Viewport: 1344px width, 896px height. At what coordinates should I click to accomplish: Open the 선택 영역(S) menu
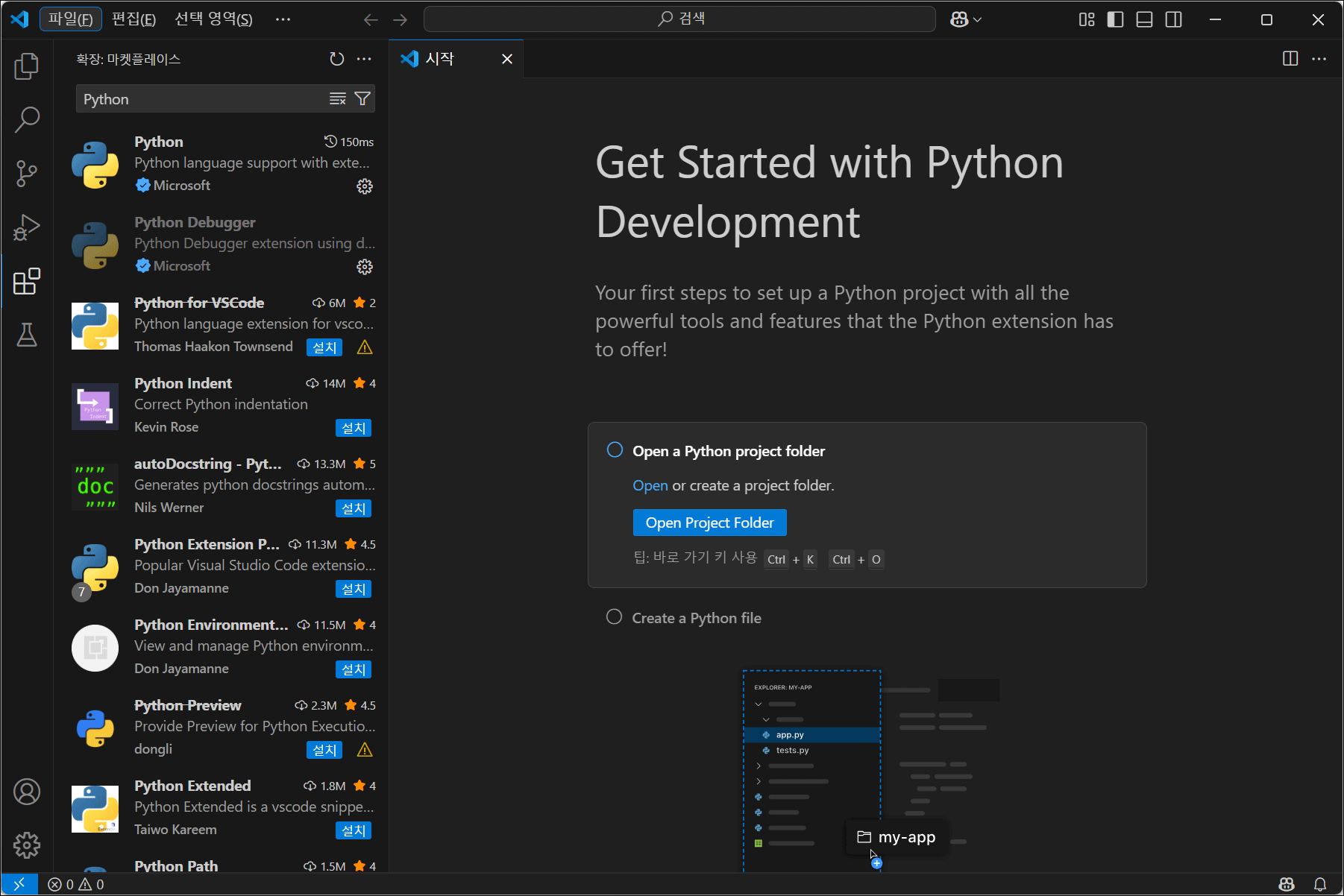(x=213, y=19)
